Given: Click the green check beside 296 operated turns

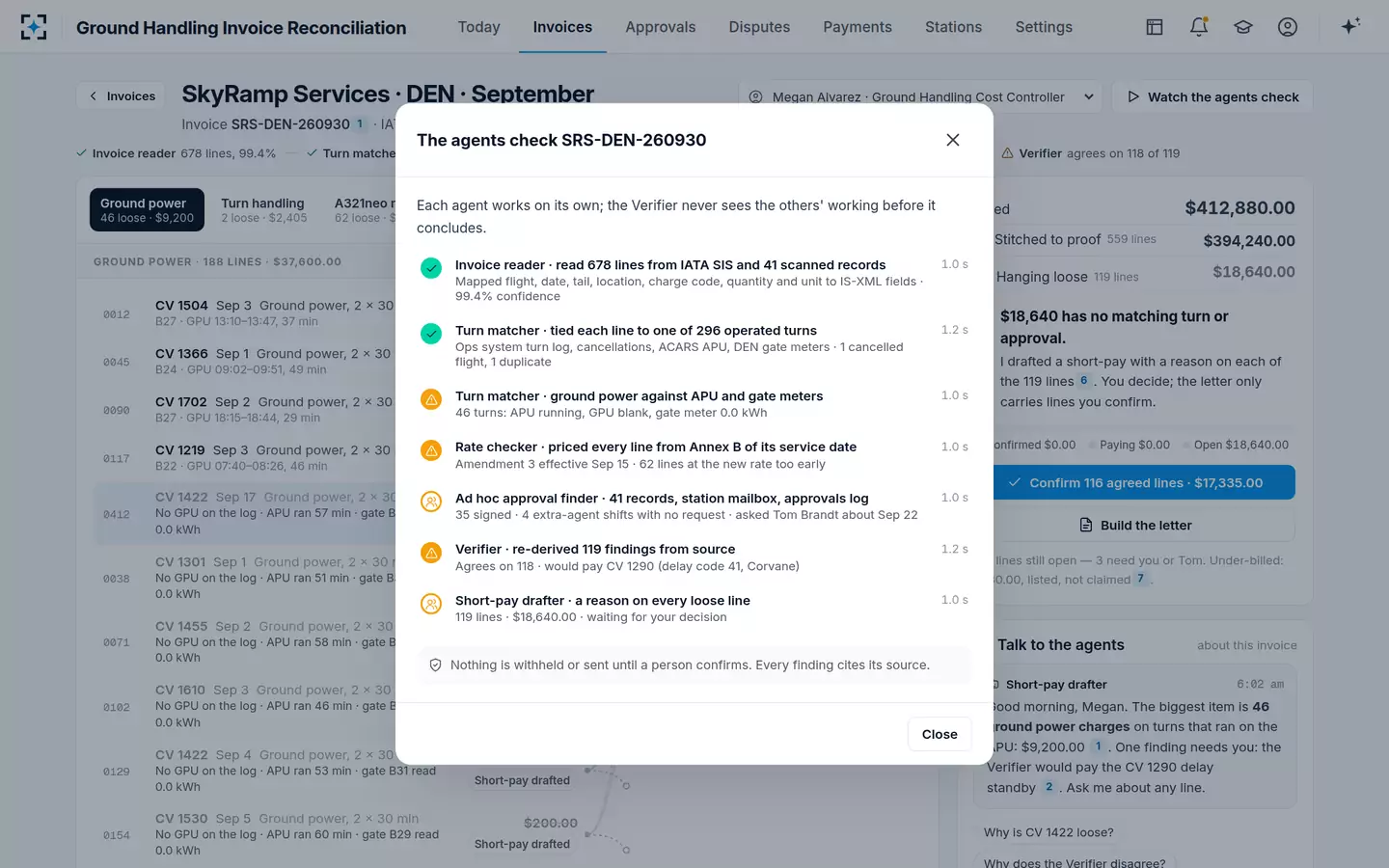Looking at the screenshot, I should click(431, 334).
